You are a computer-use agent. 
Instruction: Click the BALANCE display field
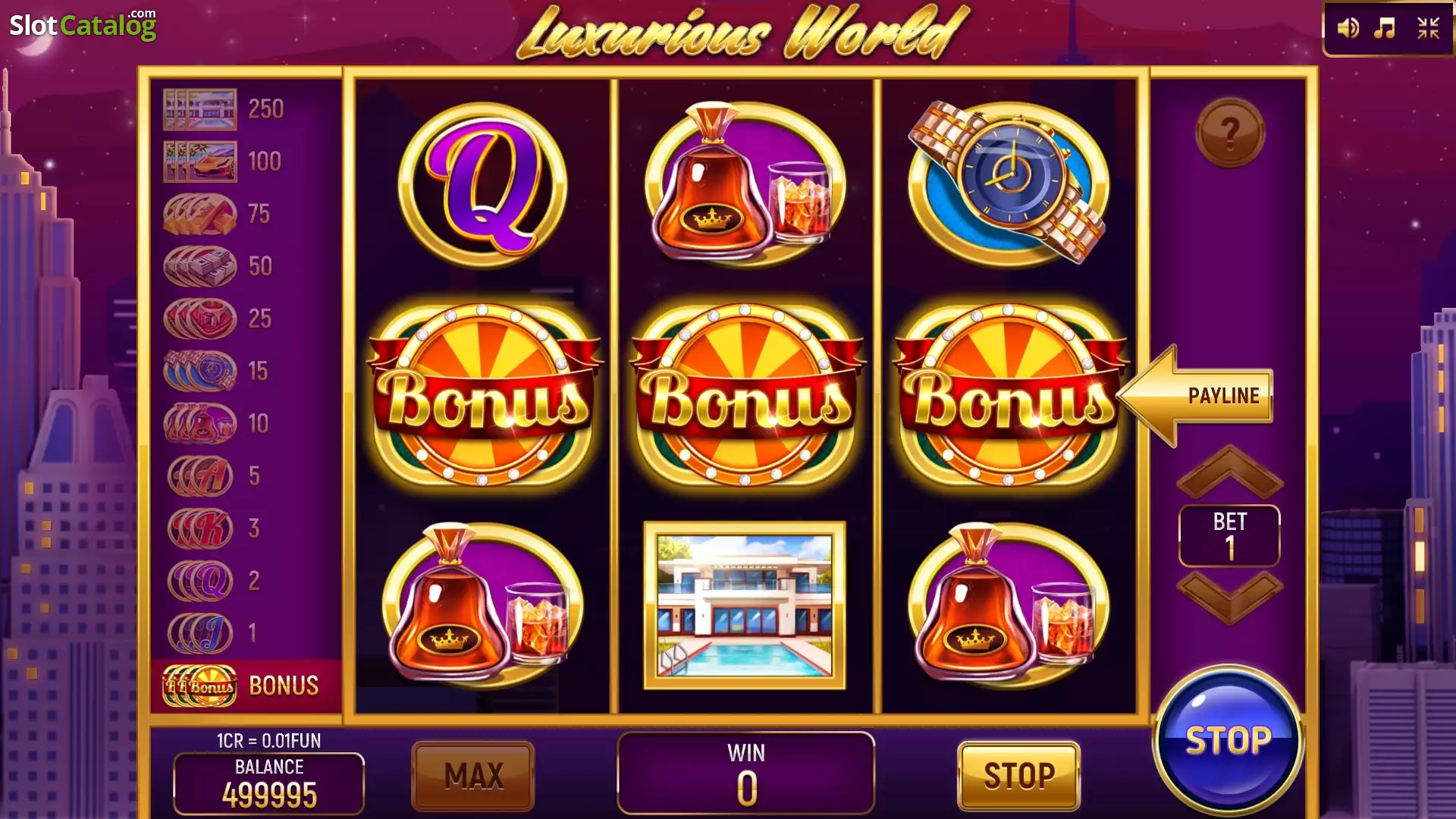pyautogui.click(x=269, y=783)
